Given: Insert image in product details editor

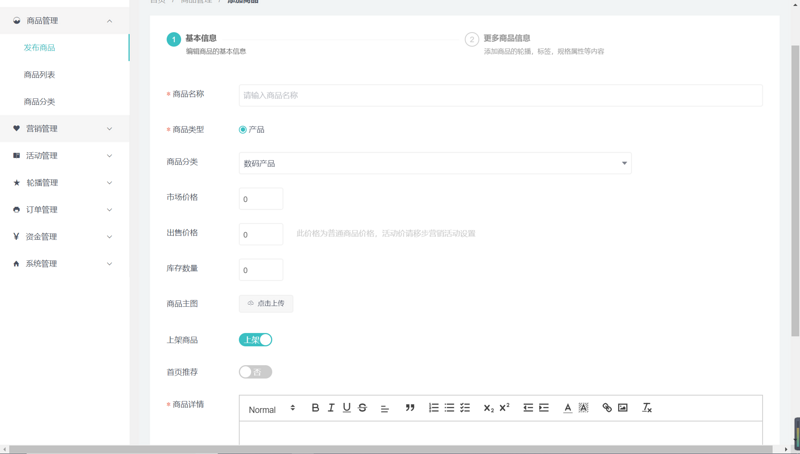Looking at the screenshot, I should (622, 408).
